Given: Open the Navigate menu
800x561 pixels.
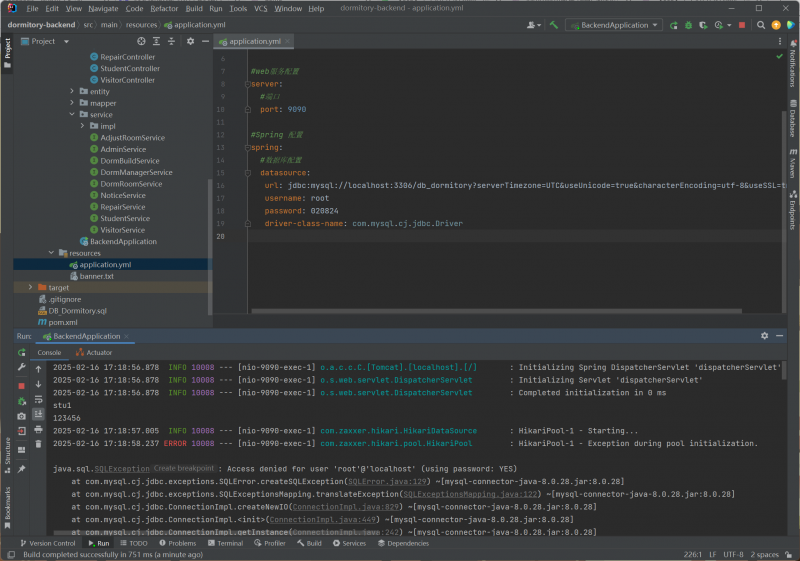Looking at the screenshot, I should [x=103, y=9].
